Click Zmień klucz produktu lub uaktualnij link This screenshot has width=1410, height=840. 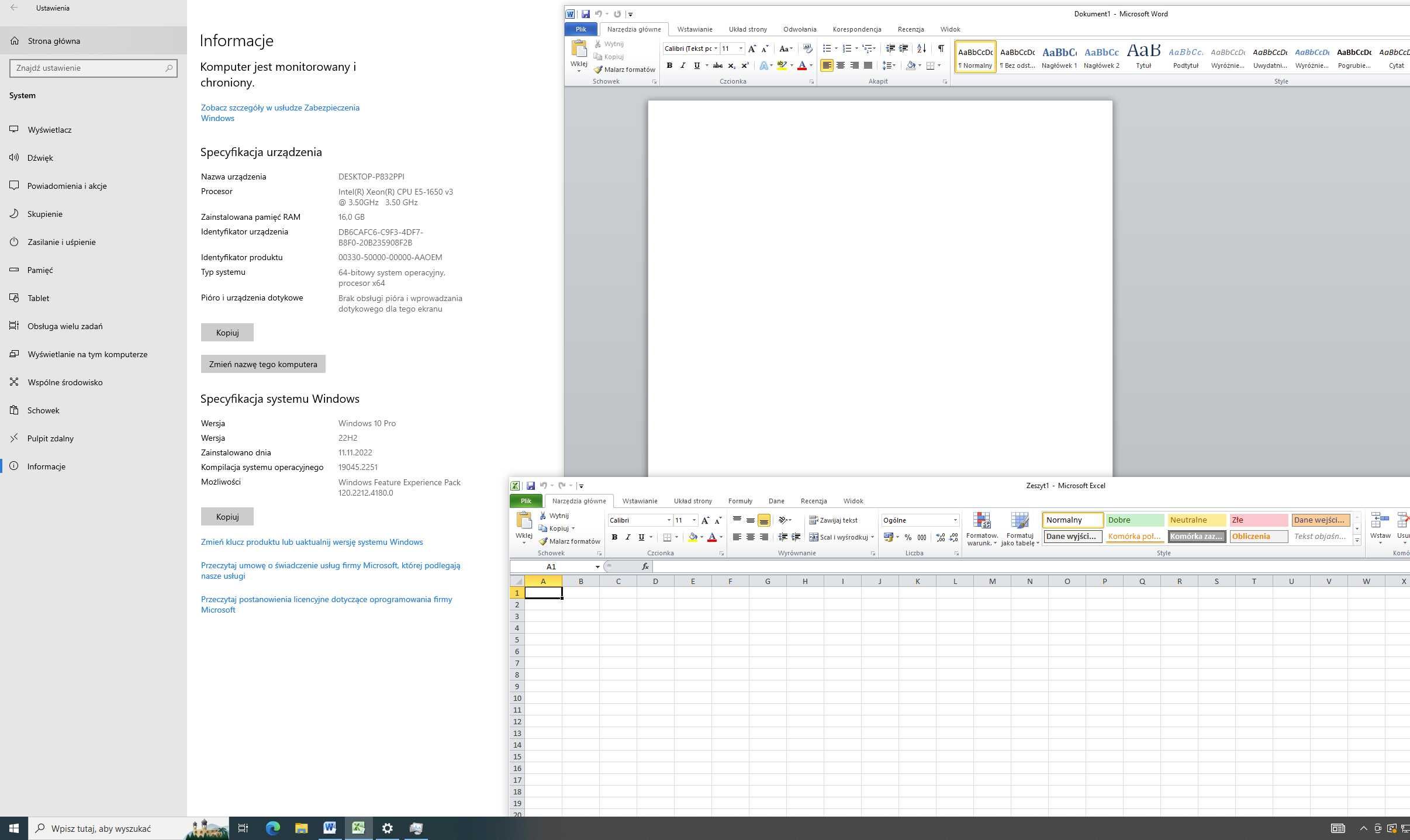point(312,542)
